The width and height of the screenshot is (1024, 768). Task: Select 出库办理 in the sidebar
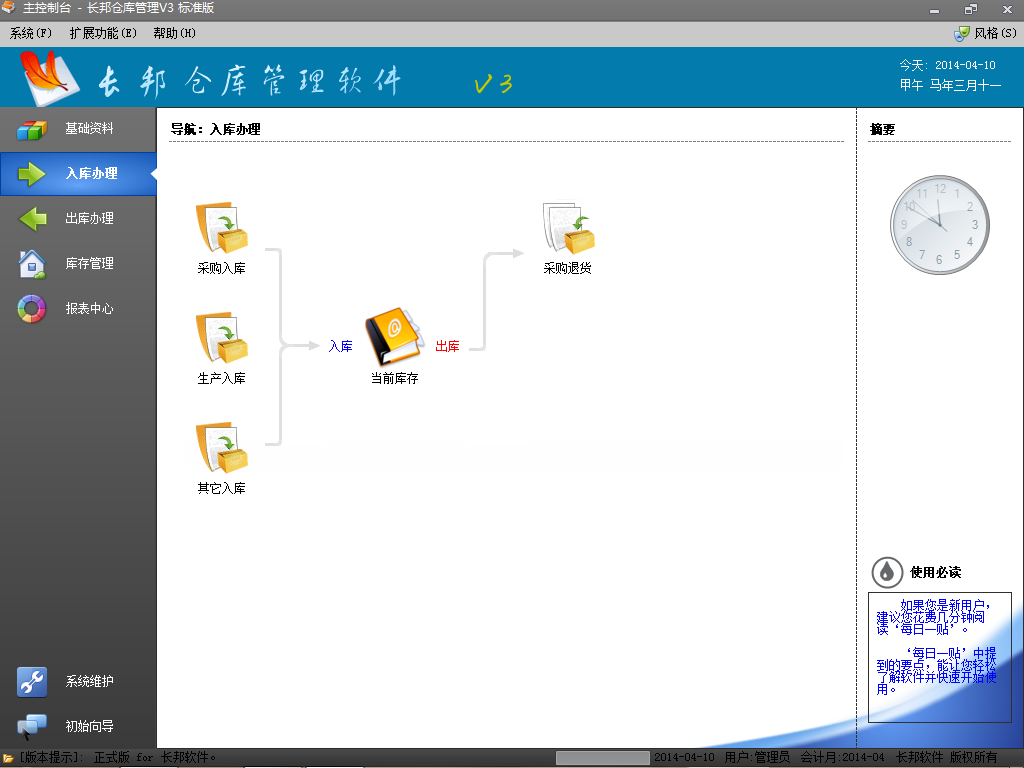pos(78,218)
